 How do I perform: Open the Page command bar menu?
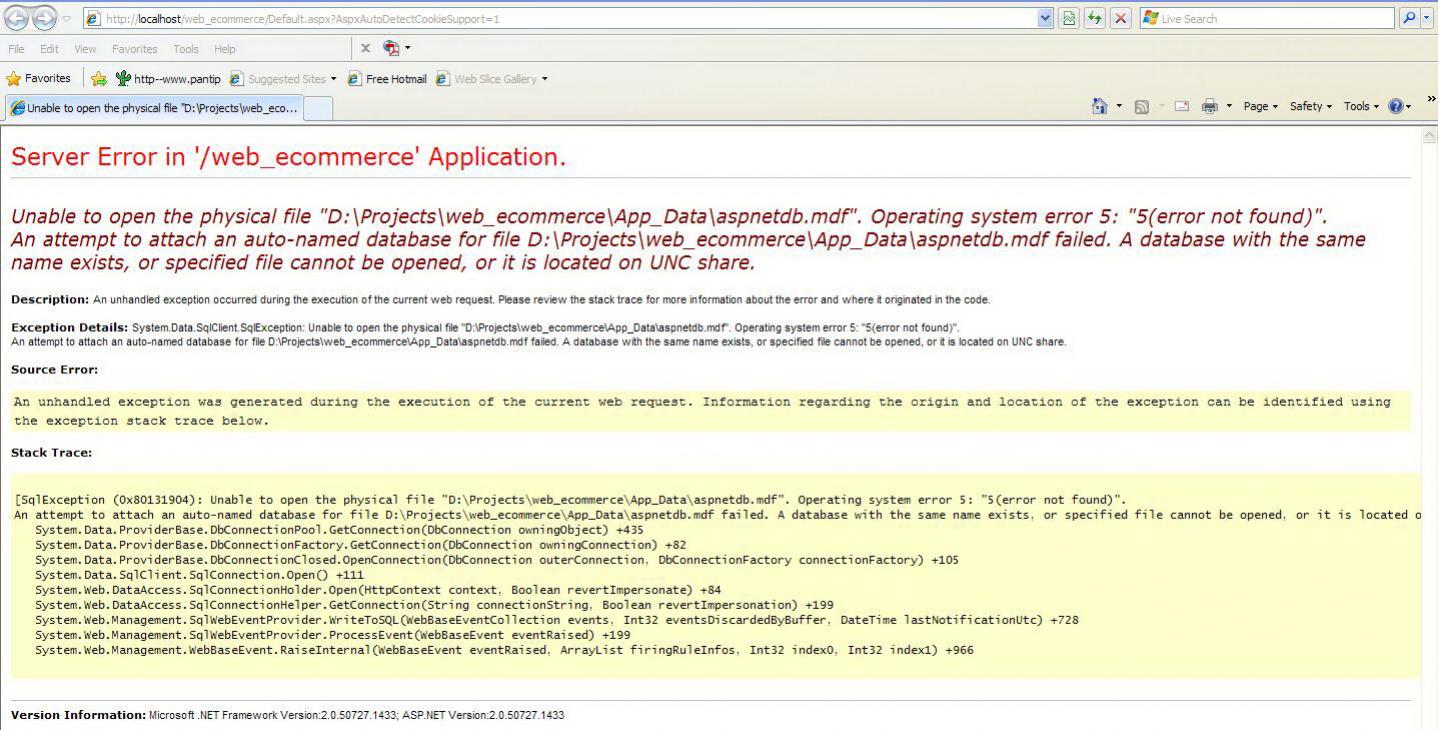pos(1260,106)
